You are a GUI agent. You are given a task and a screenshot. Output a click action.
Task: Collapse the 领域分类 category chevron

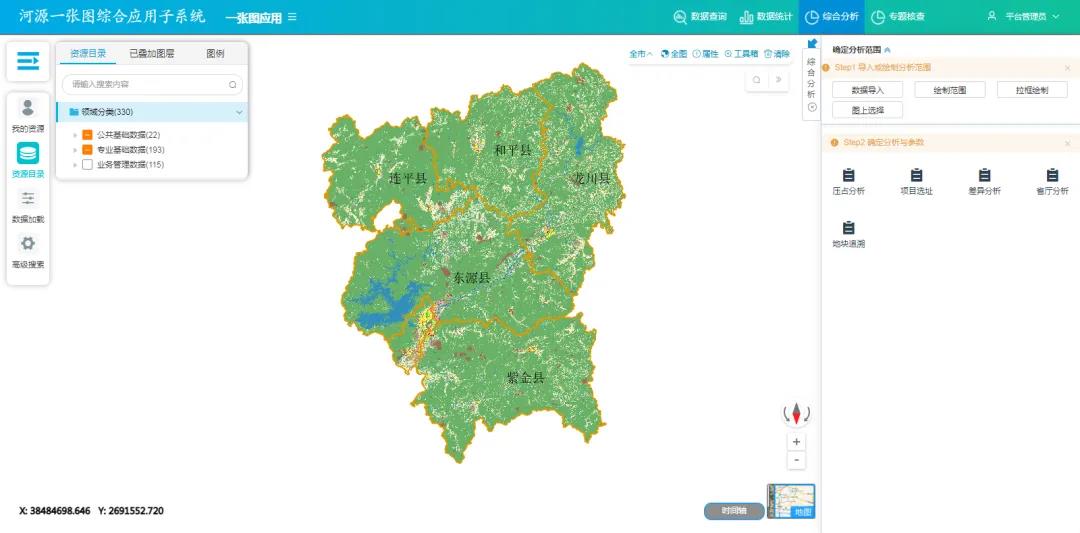[x=239, y=112]
